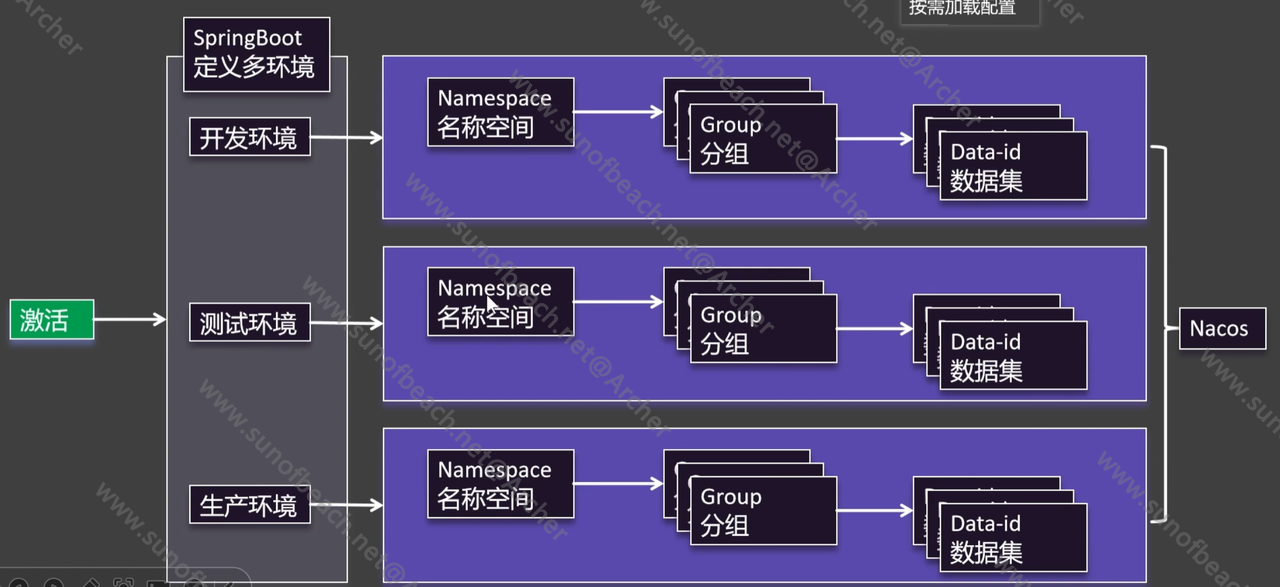Click the focus frame icon in slideshow toolbar
The height and width of the screenshot is (587, 1280).
tap(124, 583)
